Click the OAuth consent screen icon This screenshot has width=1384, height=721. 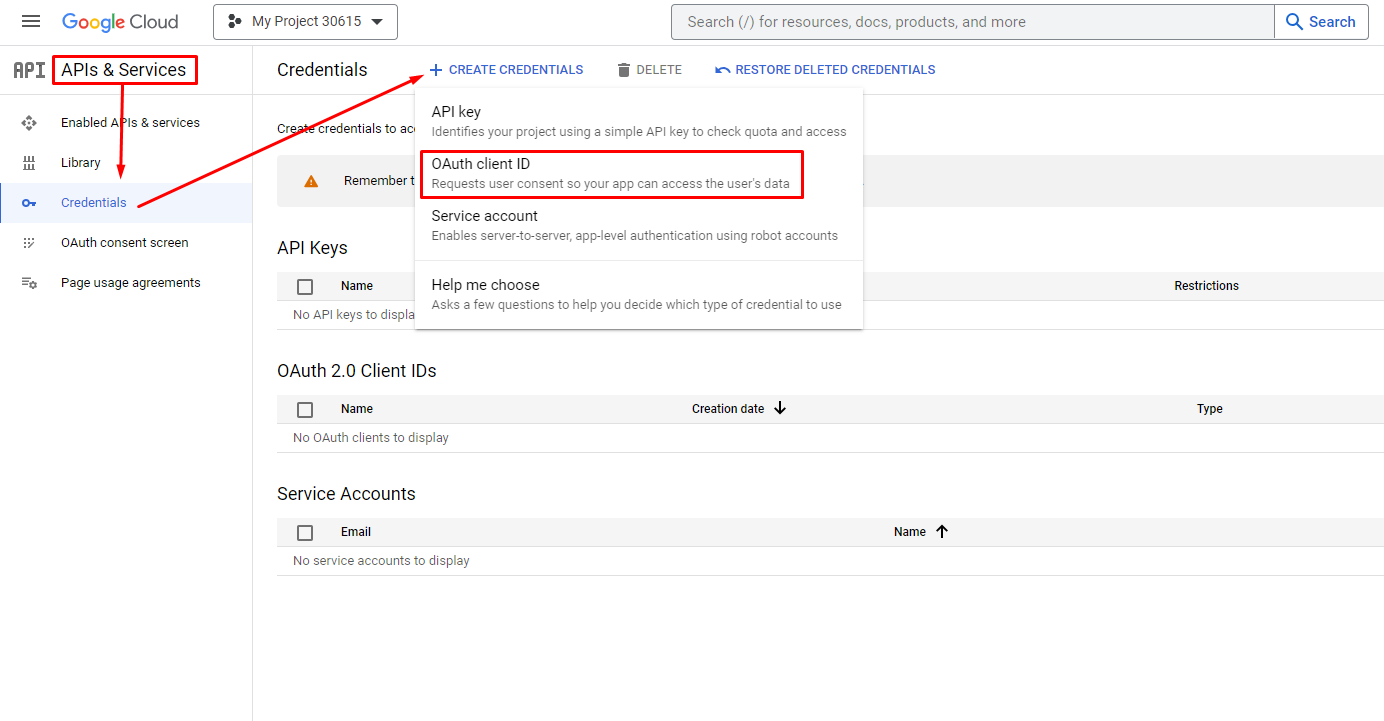click(x=29, y=243)
